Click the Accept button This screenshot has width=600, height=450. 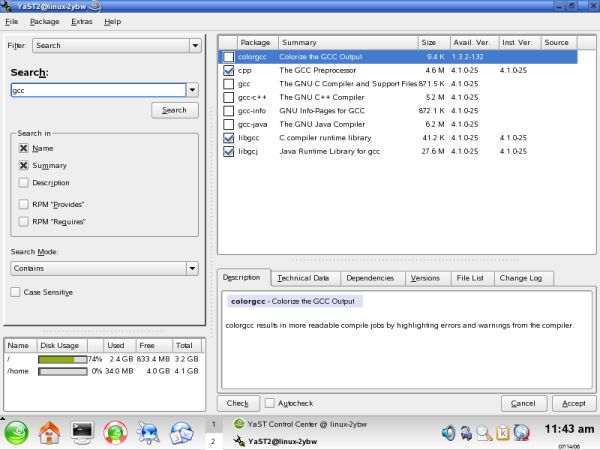tap(574, 403)
